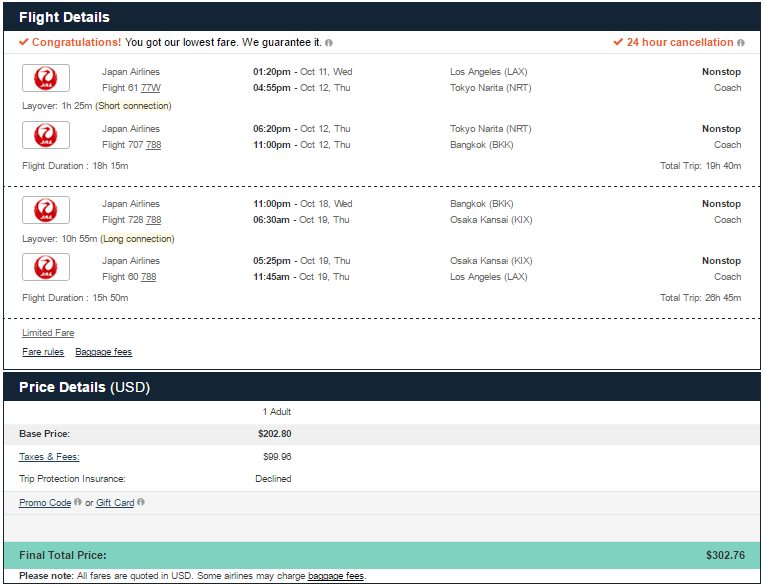Click the Promo Code help icon
Image resolution: width=766 pixels, height=587 pixels.
(78, 502)
